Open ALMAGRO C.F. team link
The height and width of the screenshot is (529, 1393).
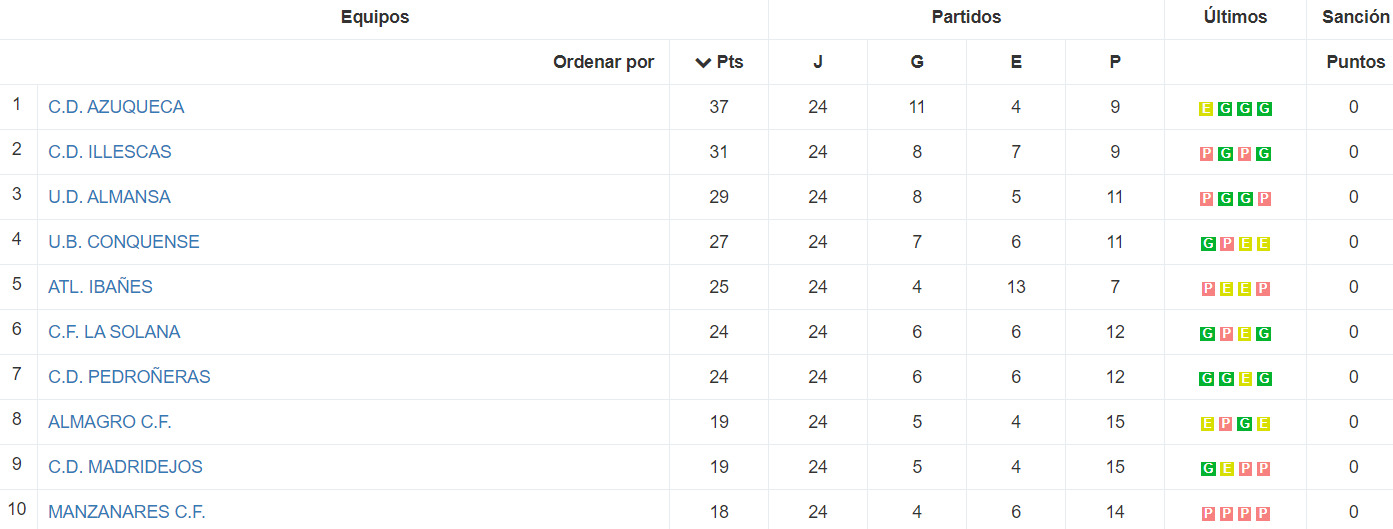click(110, 422)
